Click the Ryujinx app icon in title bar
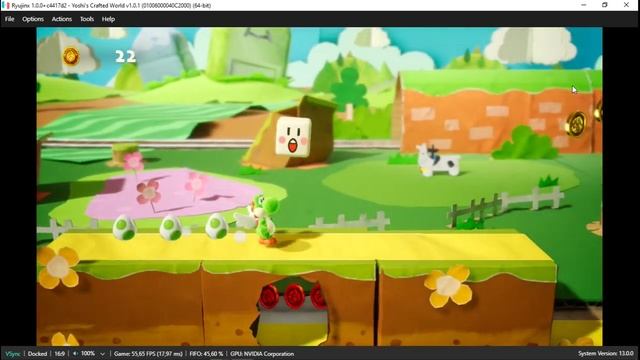Image resolution: width=640 pixels, height=360 pixels. 6,5
